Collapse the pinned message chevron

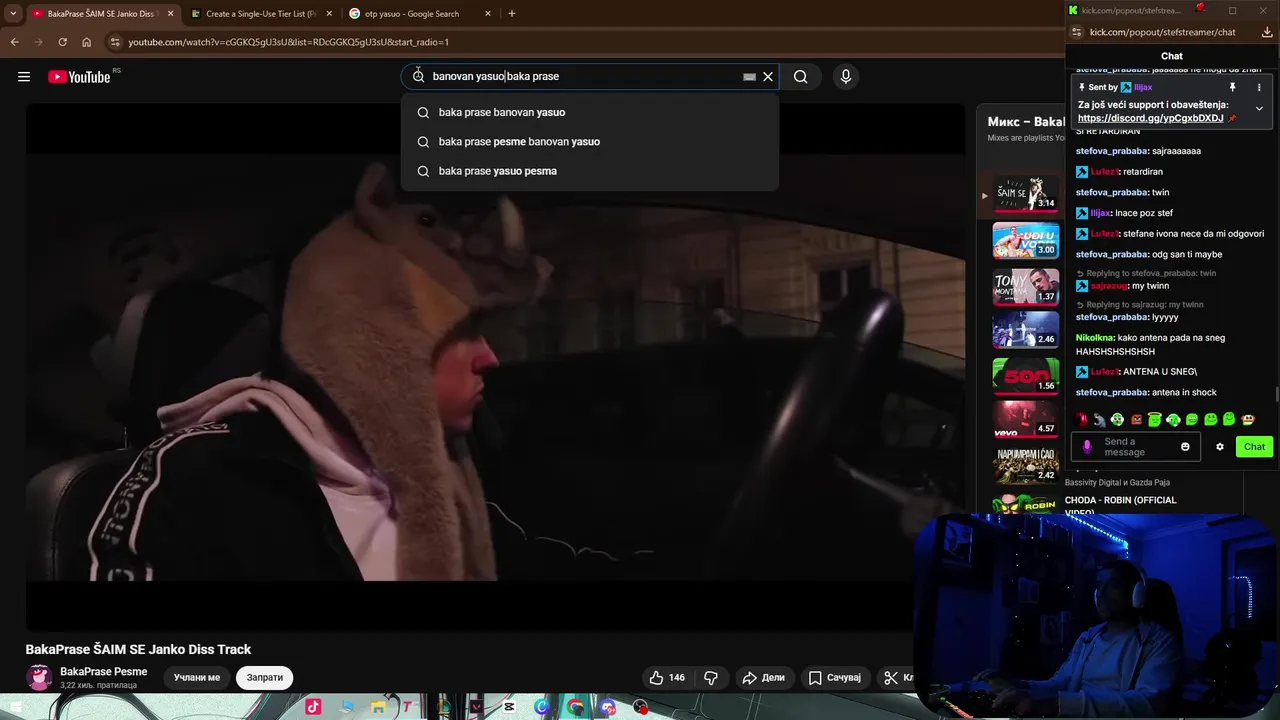tap(1259, 108)
